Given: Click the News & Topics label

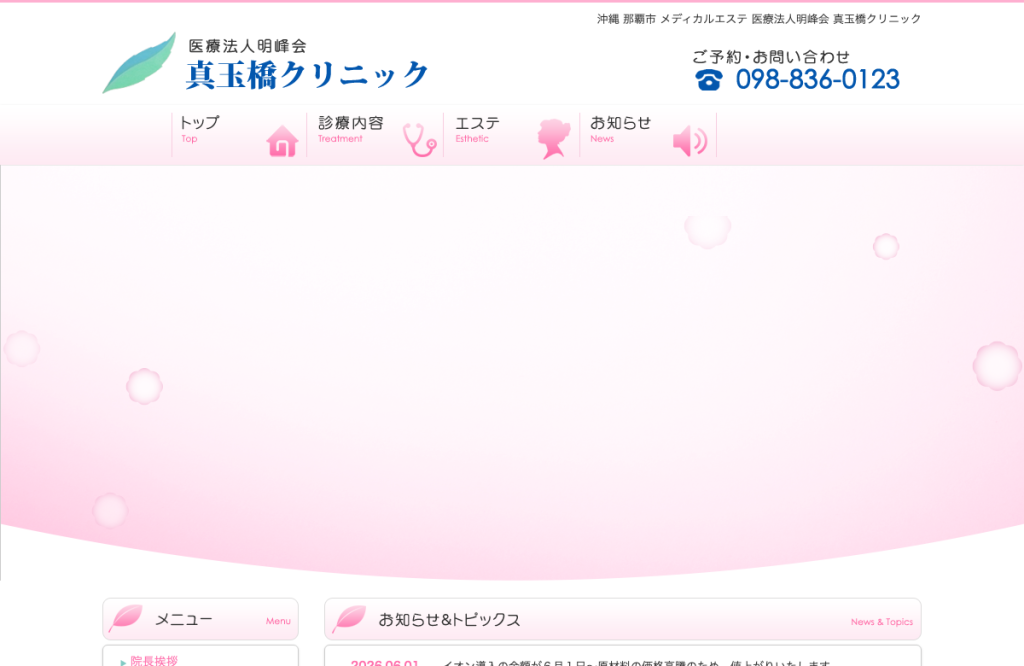Looking at the screenshot, I should click(882, 622).
